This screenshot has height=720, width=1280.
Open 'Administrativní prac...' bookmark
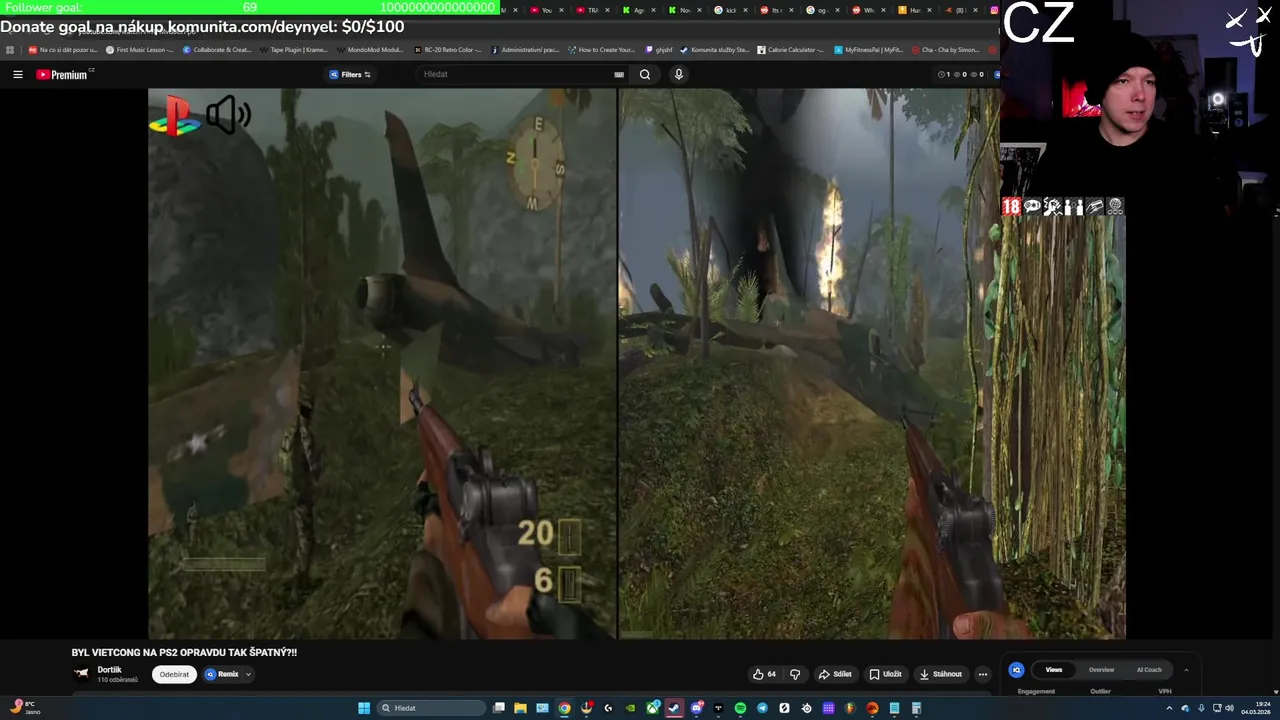(524, 49)
